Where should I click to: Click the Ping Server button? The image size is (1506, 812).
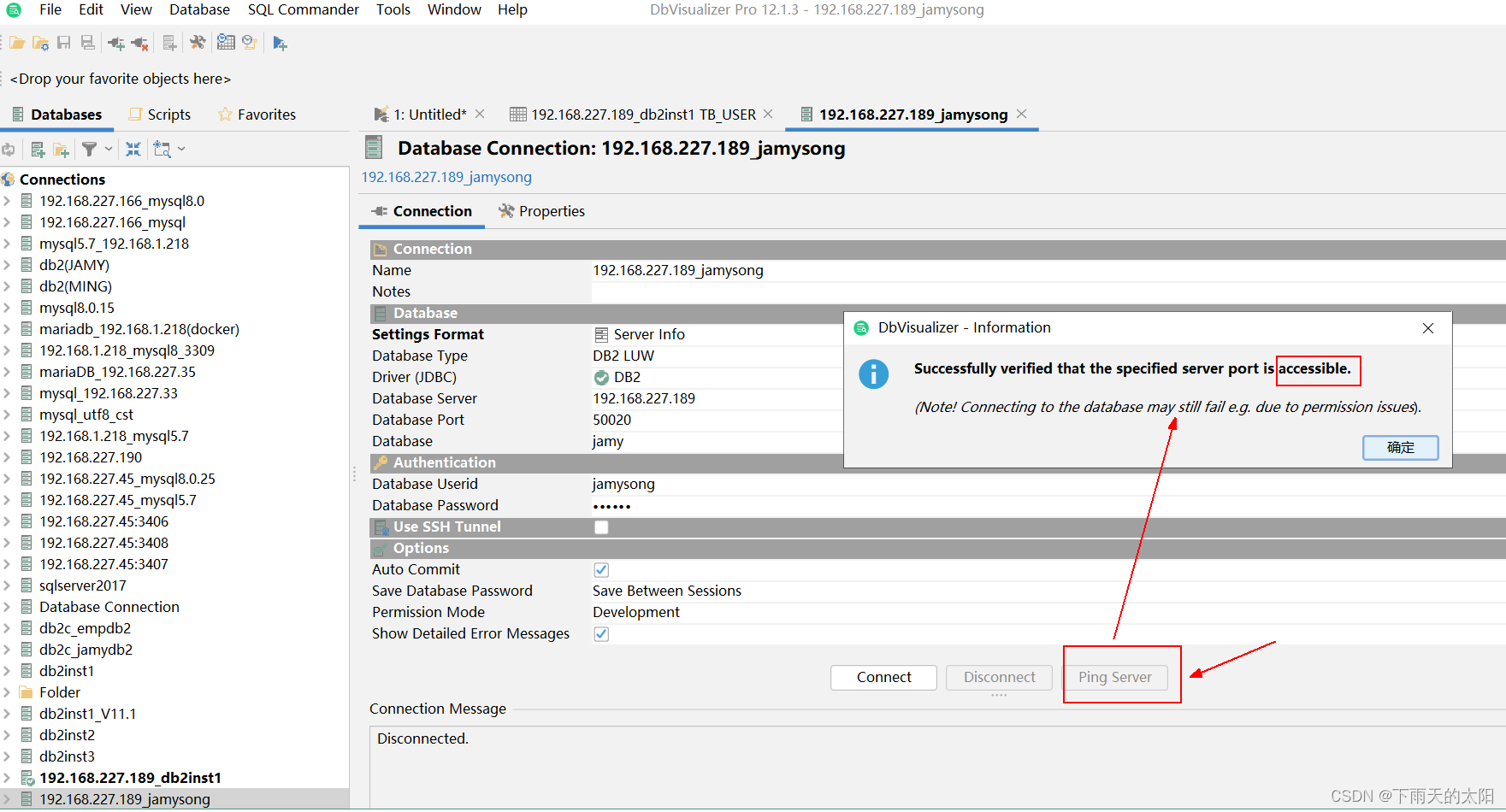1114,677
